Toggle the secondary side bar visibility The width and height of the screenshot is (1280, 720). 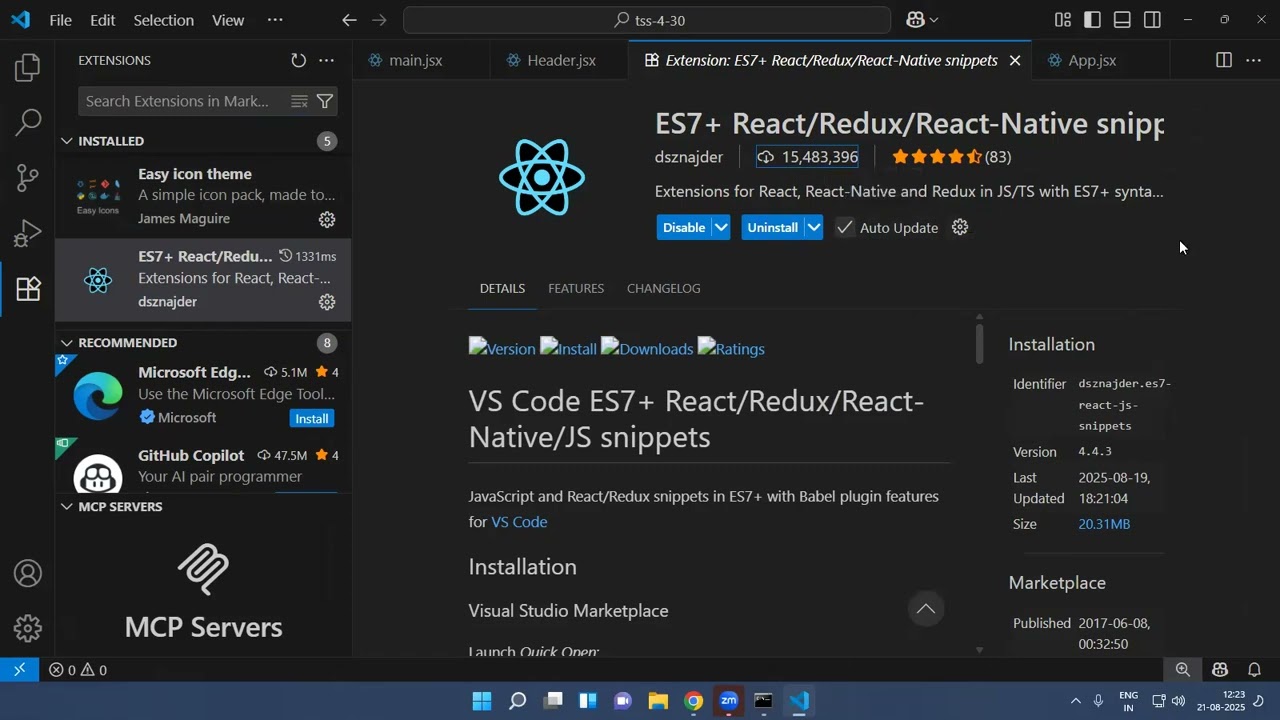1153,20
